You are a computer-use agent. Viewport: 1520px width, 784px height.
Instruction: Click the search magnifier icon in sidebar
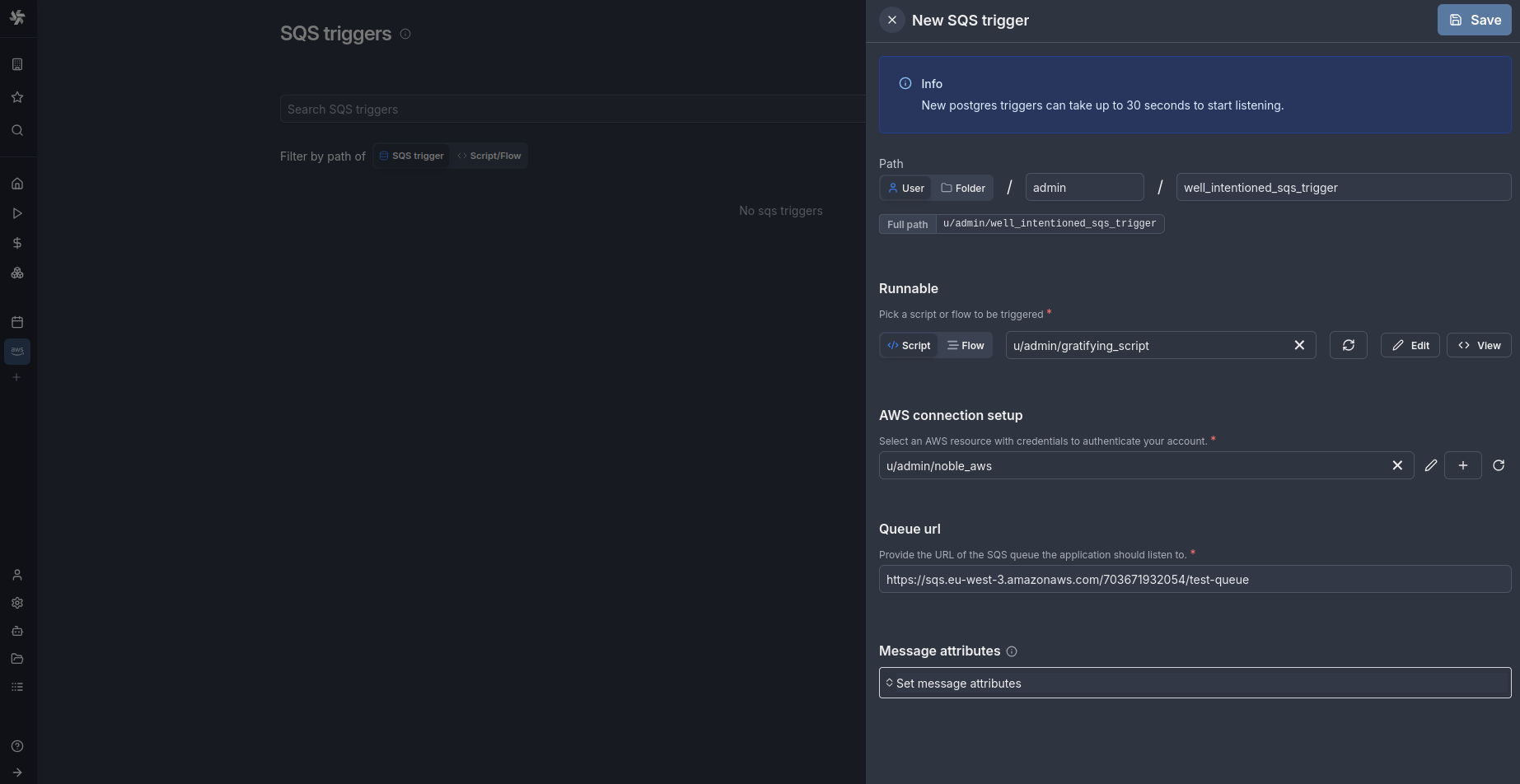[x=17, y=130]
